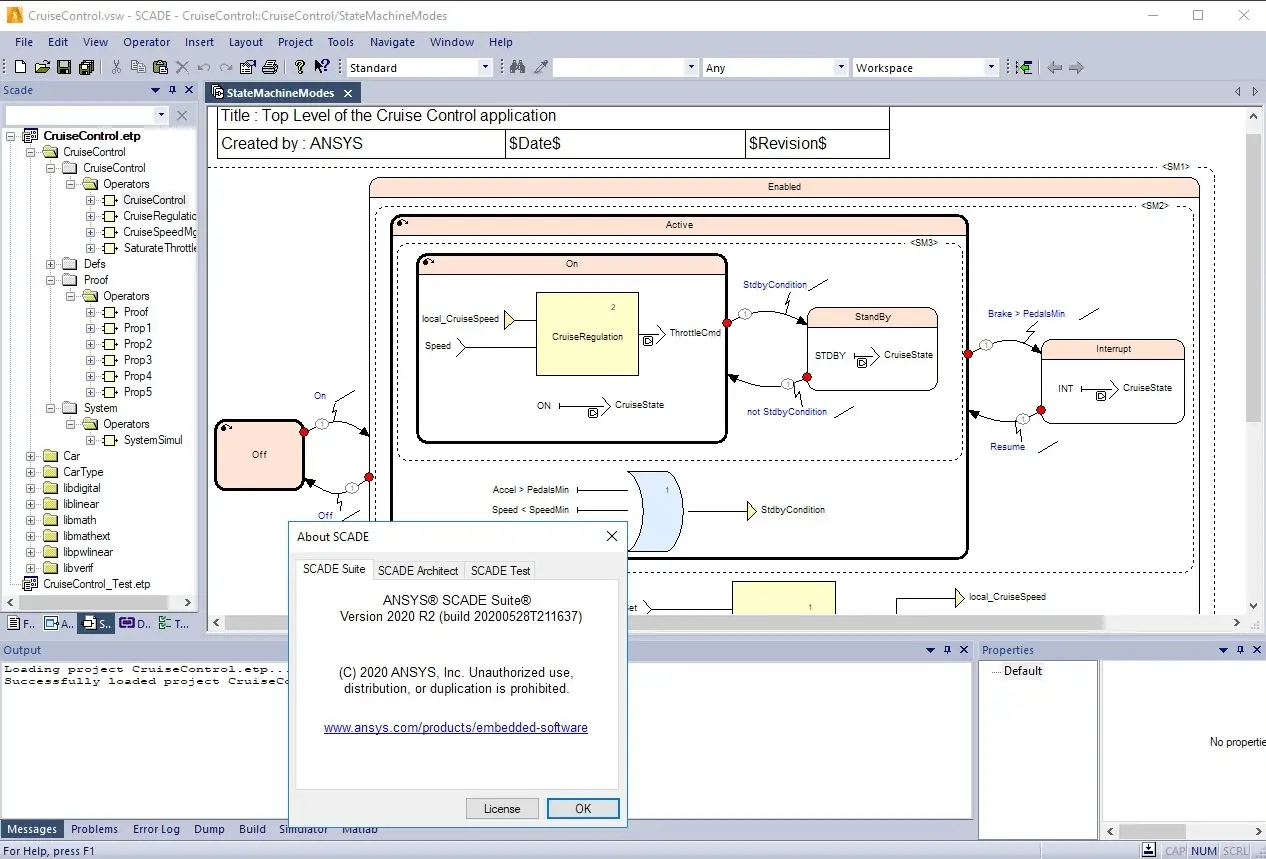Select SystemSimul in the tree

(x=153, y=440)
